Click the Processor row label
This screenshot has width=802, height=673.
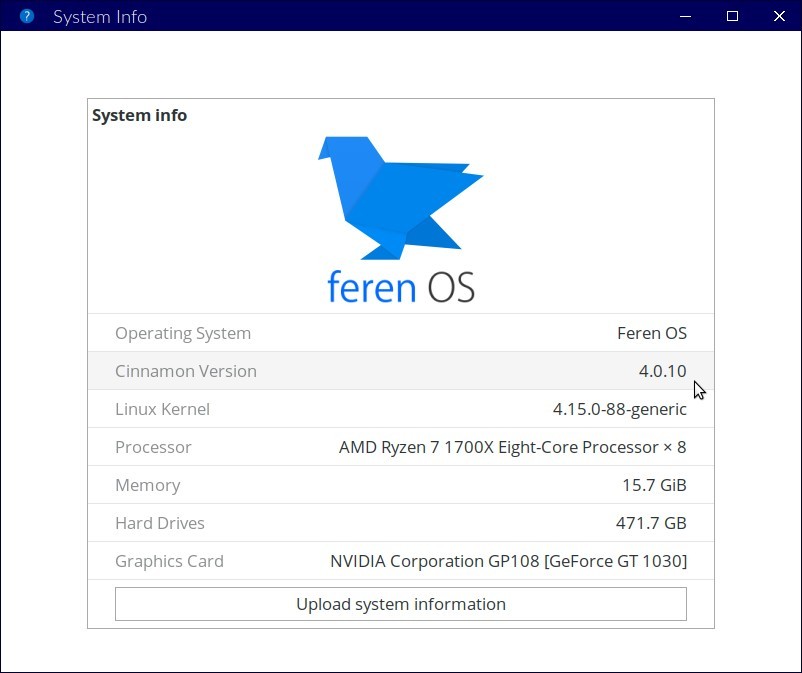tap(153, 447)
